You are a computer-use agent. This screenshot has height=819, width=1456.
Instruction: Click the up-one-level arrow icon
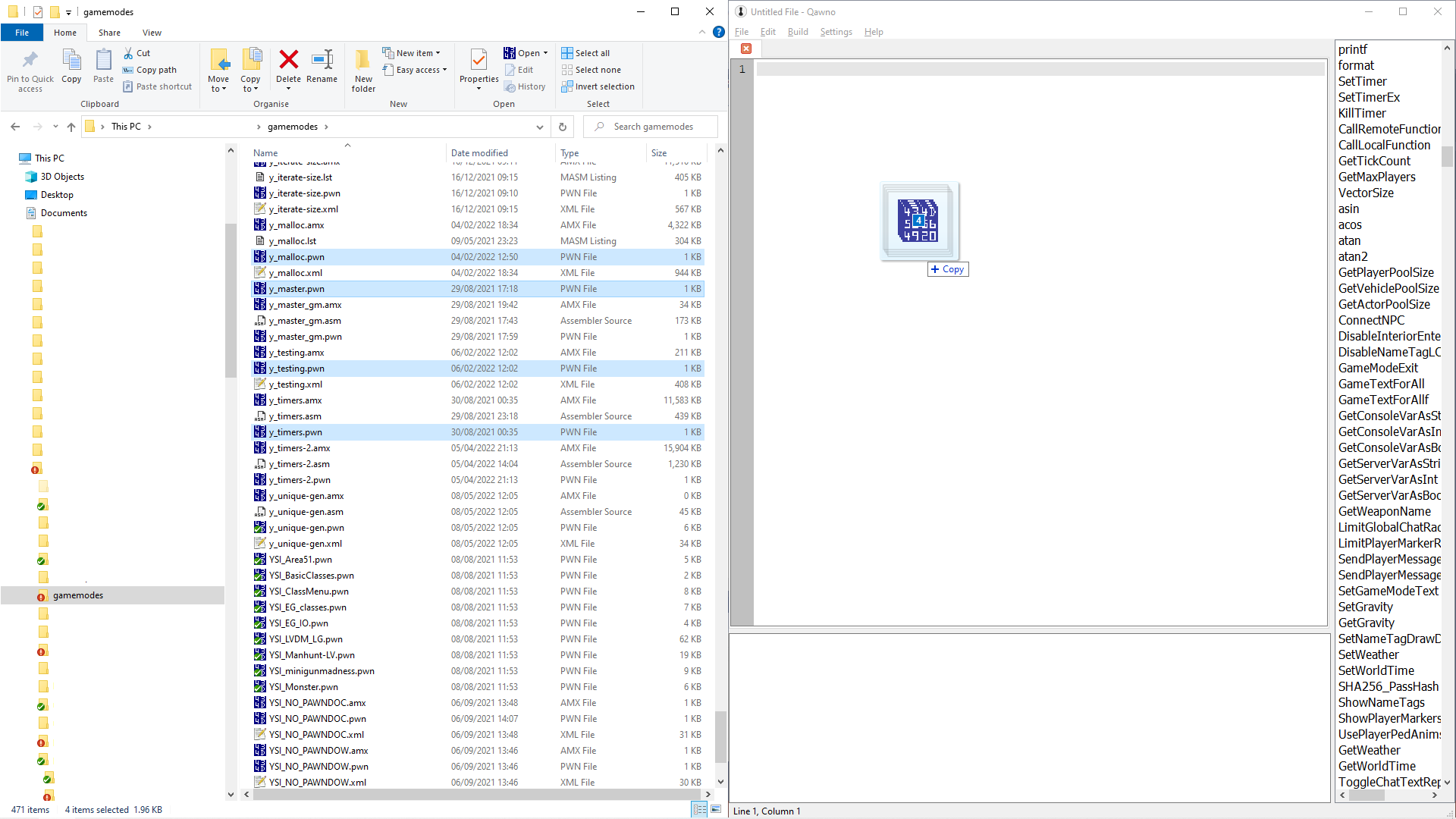click(71, 127)
